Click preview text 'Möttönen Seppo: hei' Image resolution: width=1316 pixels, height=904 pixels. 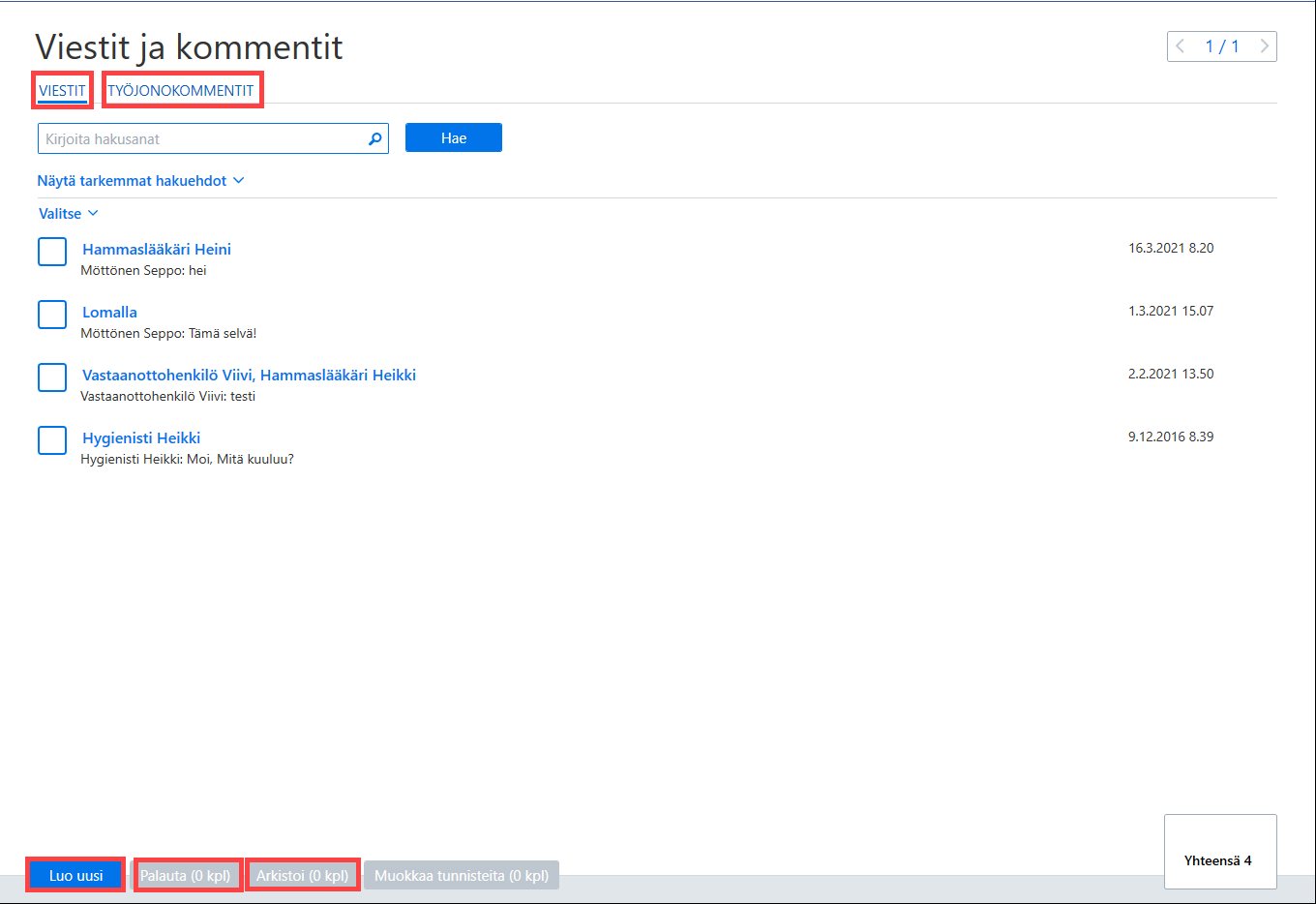click(143, 271)
